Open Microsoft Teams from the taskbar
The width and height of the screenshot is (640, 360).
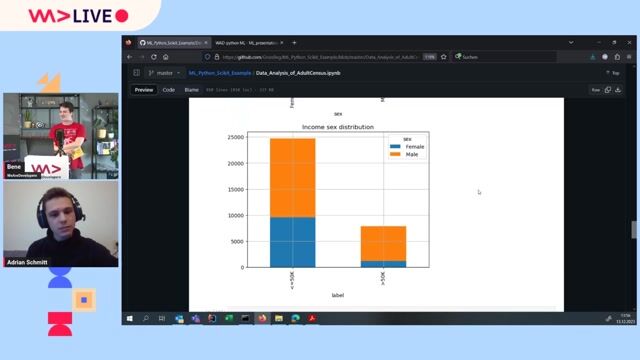(x=196, y=318)
